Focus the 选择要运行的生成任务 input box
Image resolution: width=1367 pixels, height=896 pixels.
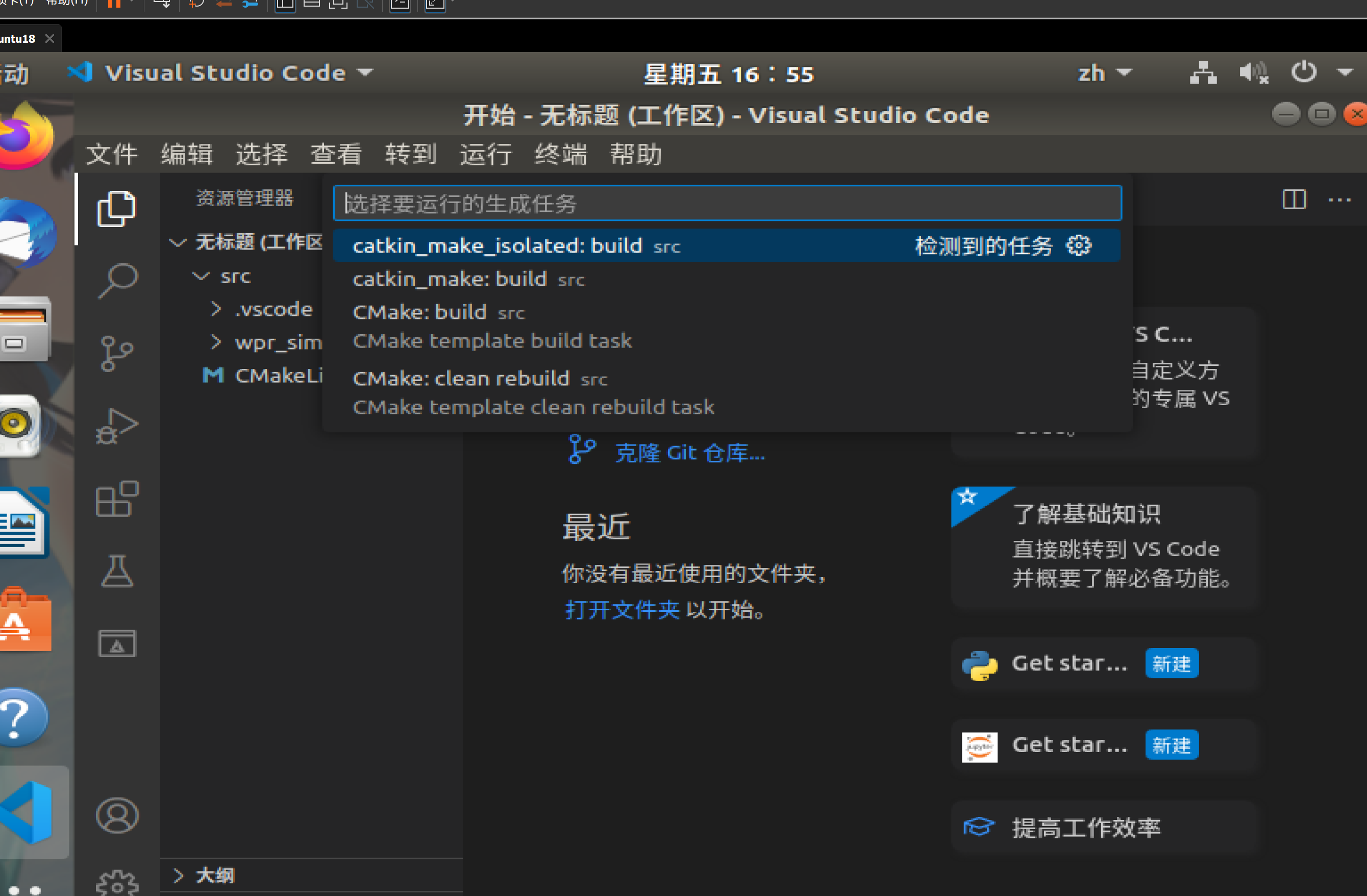point(727,203)
